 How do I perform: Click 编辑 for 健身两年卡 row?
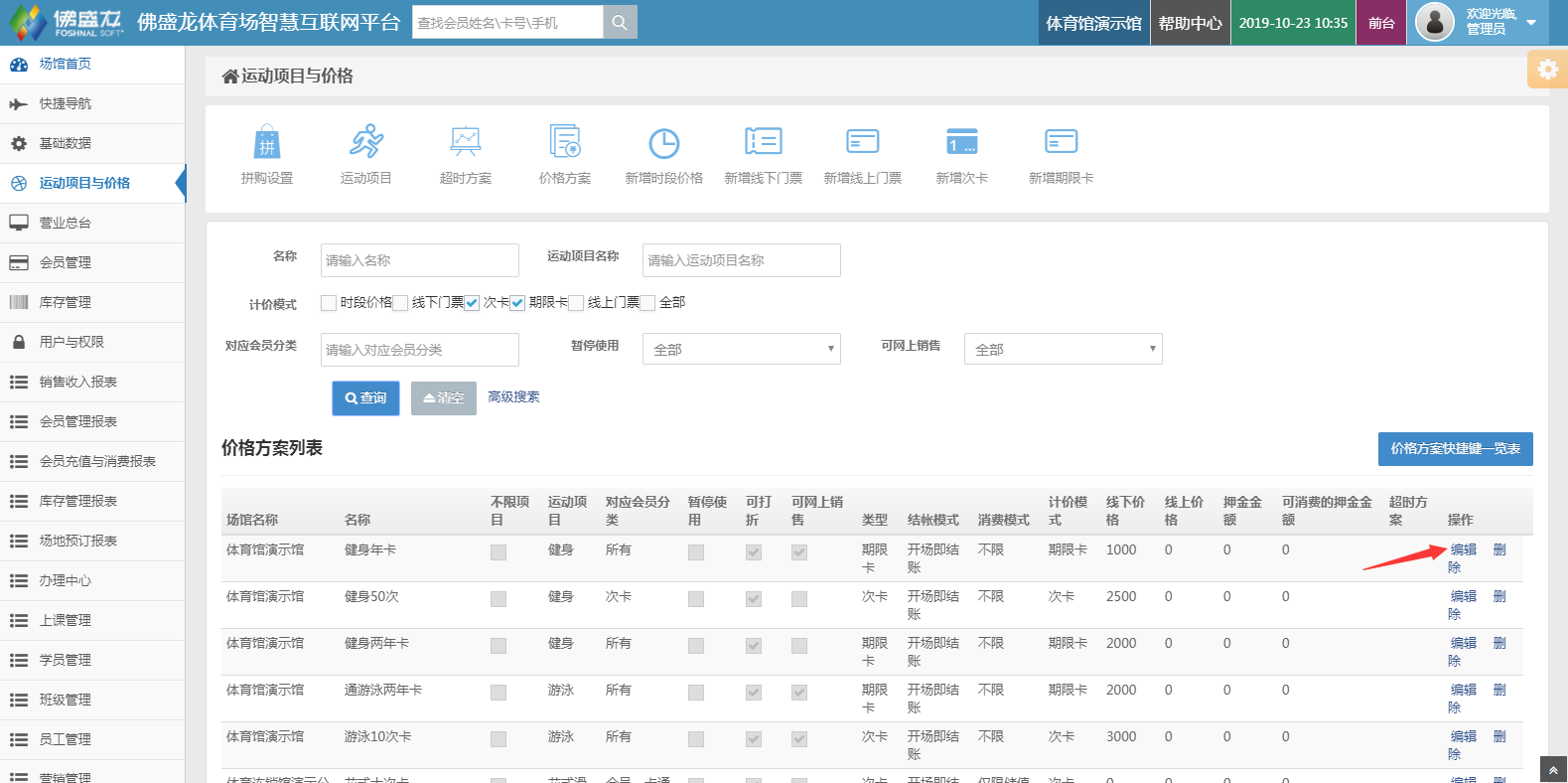coord(1464,643)
